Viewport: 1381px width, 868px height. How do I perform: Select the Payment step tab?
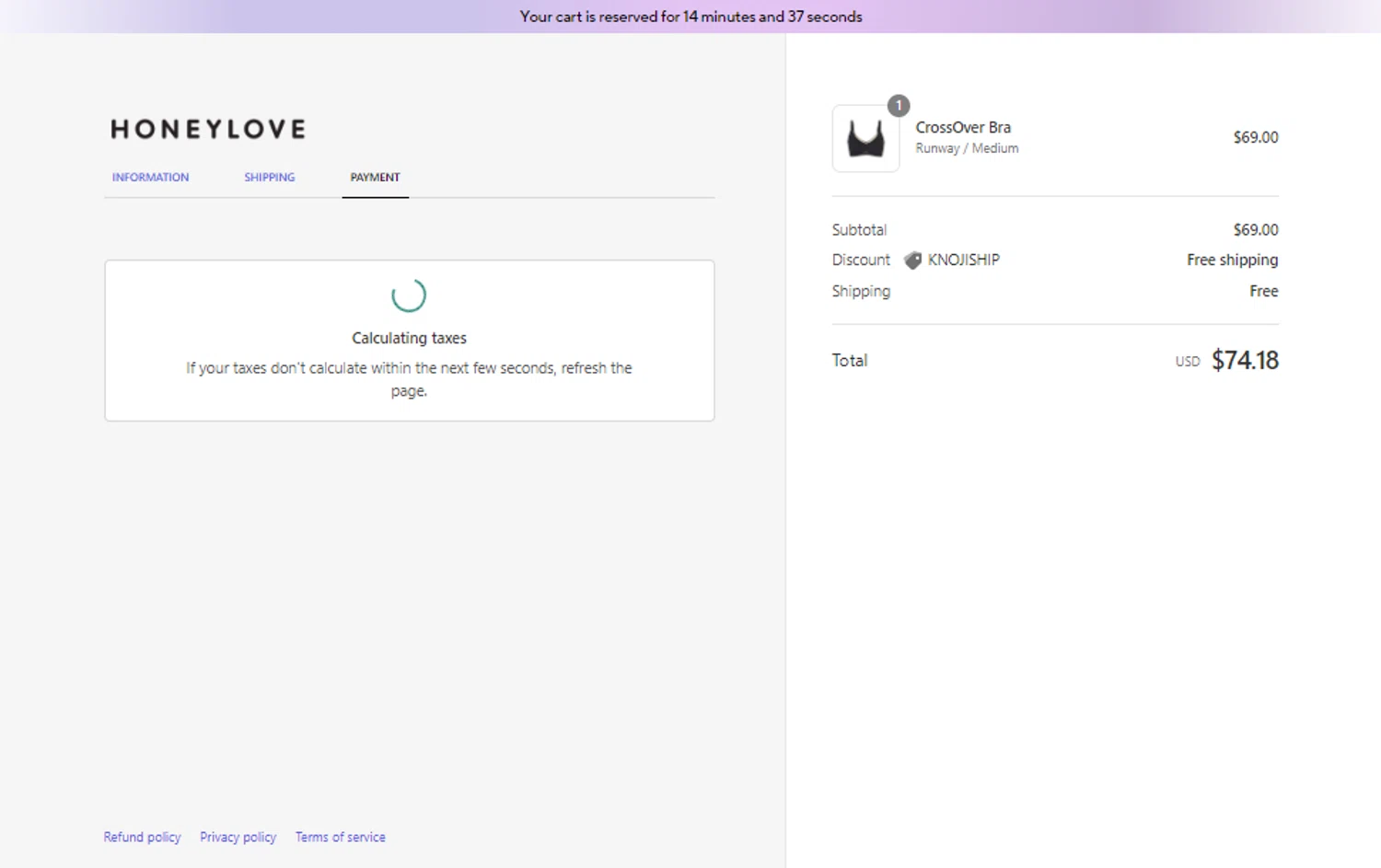pos(375,177)
